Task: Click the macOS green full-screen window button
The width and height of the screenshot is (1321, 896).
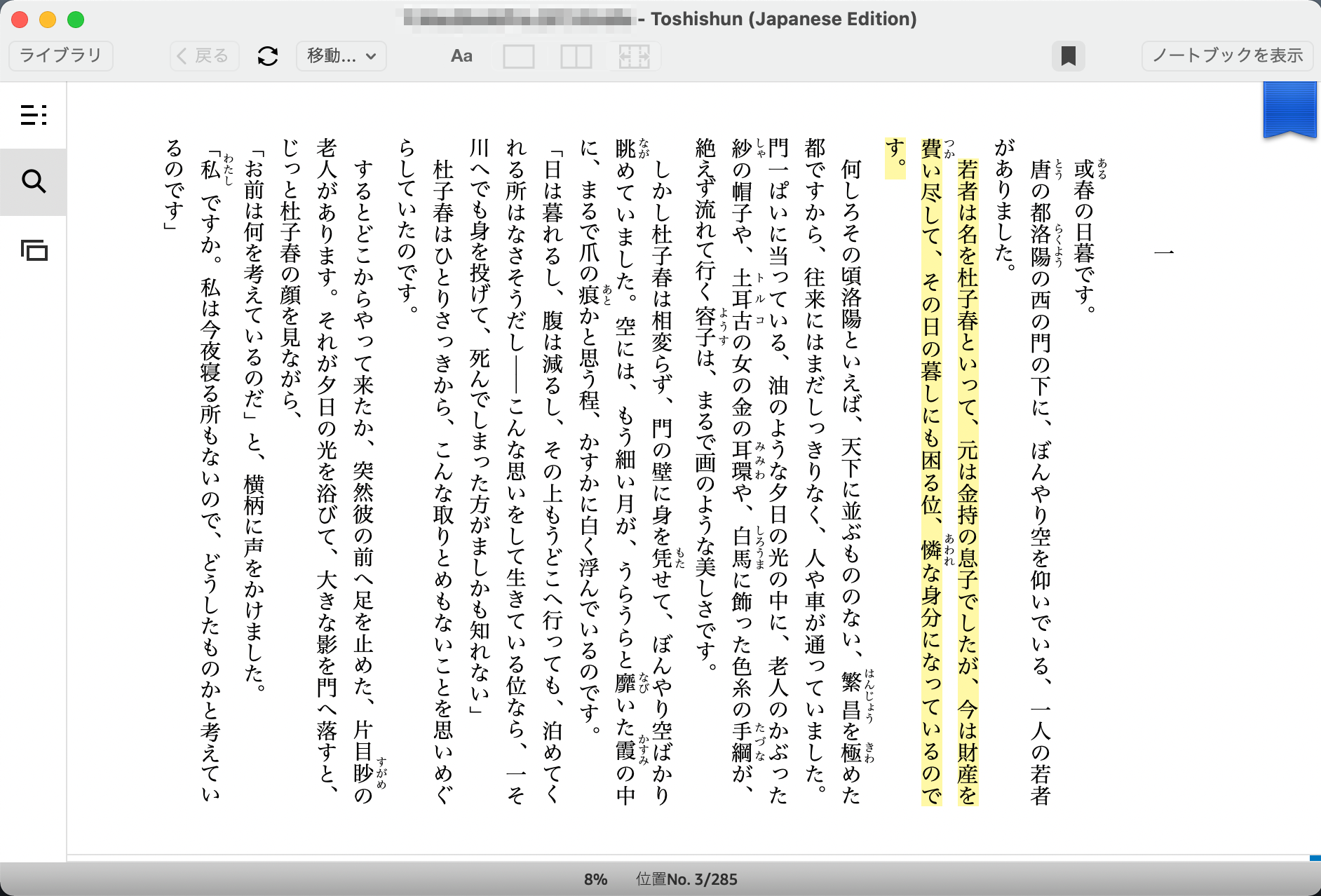Action: pos(76,20)
